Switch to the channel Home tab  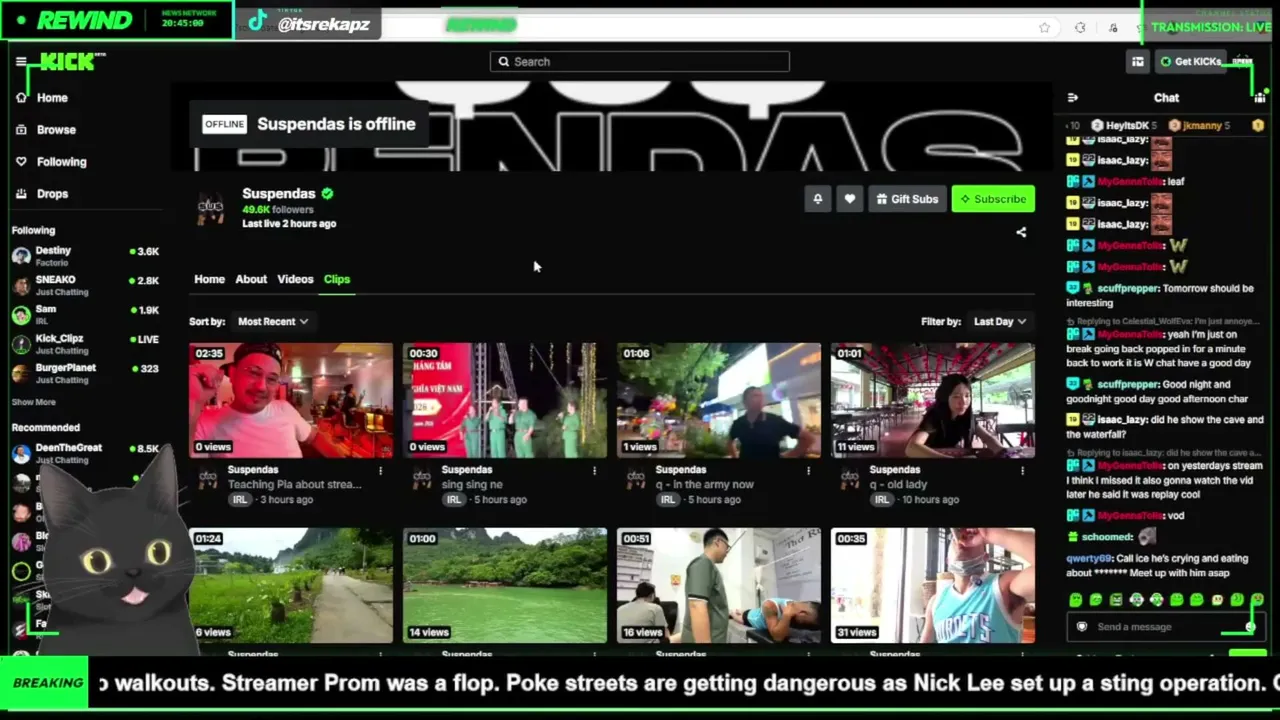(x=209, y=279)
